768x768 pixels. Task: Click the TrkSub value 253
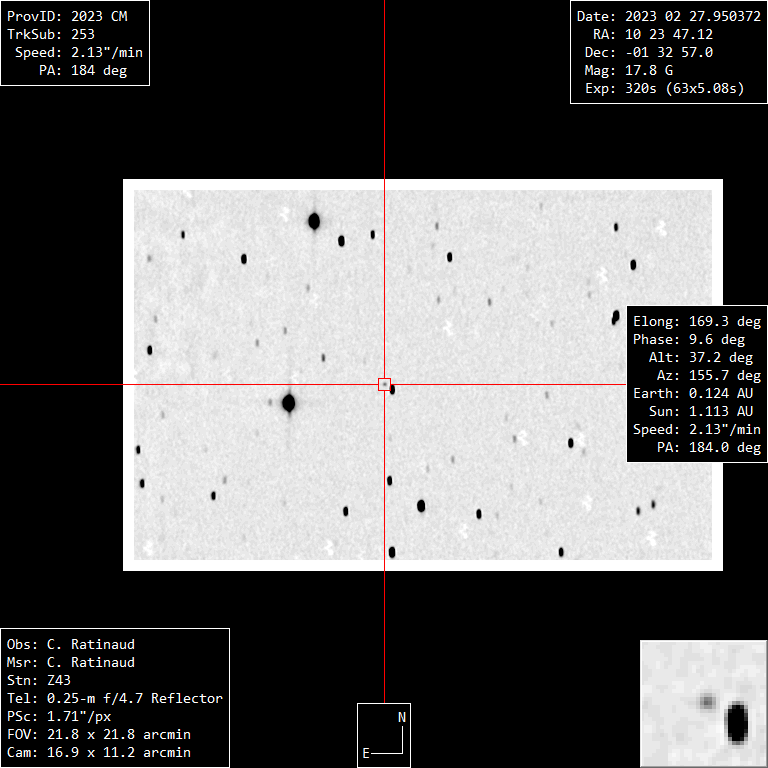tap(83, 34)
